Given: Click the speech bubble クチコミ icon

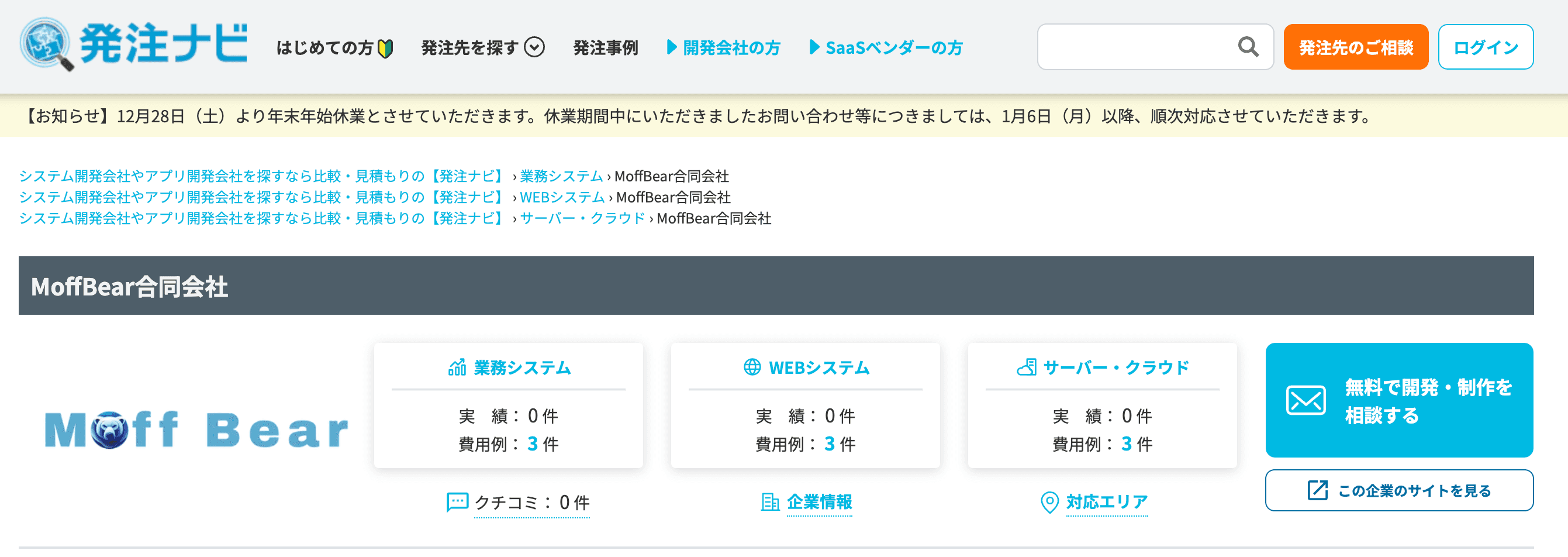Looking at the screenshot, I should (x=457, y=502).
